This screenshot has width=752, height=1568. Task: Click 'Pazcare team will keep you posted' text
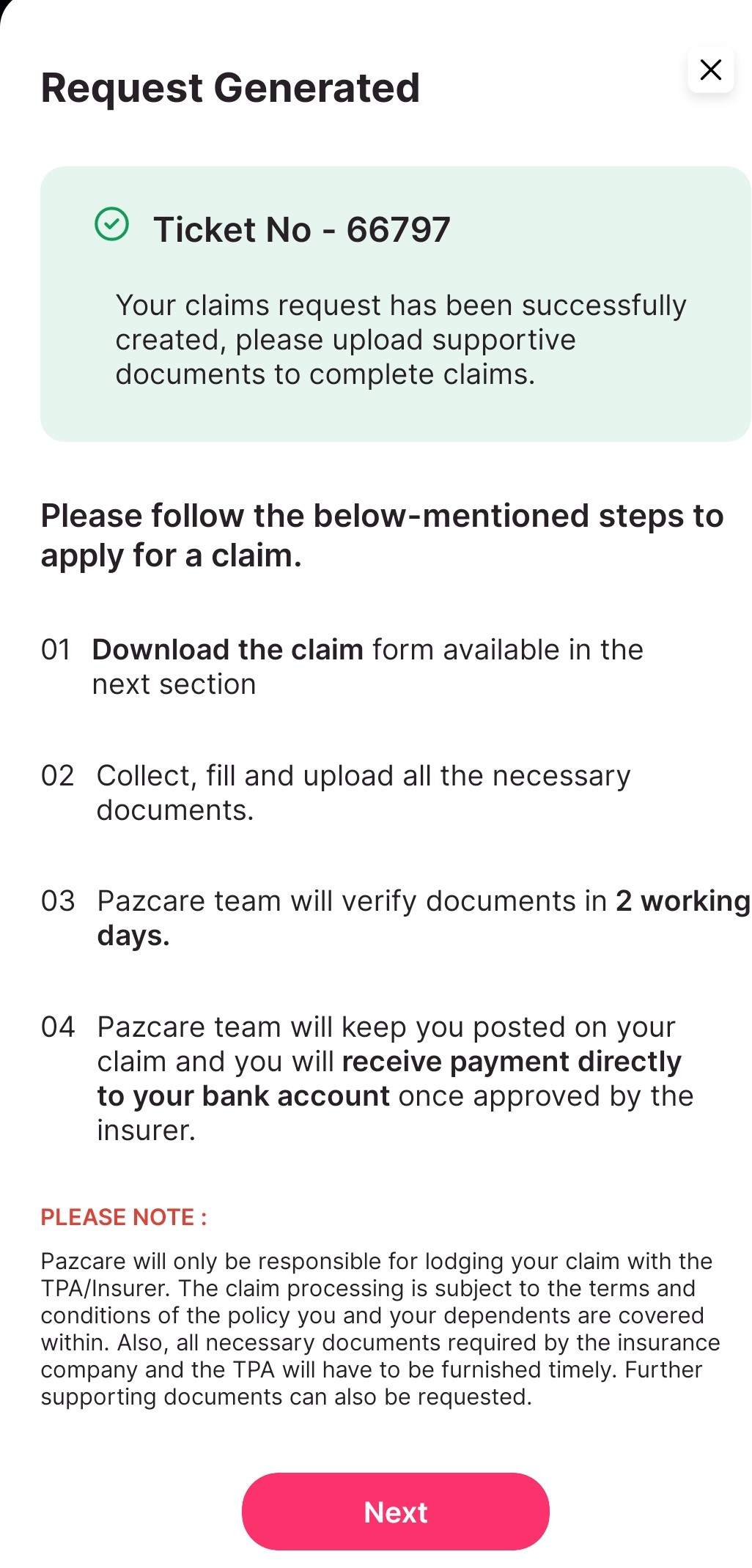(x=386, y=1027)
